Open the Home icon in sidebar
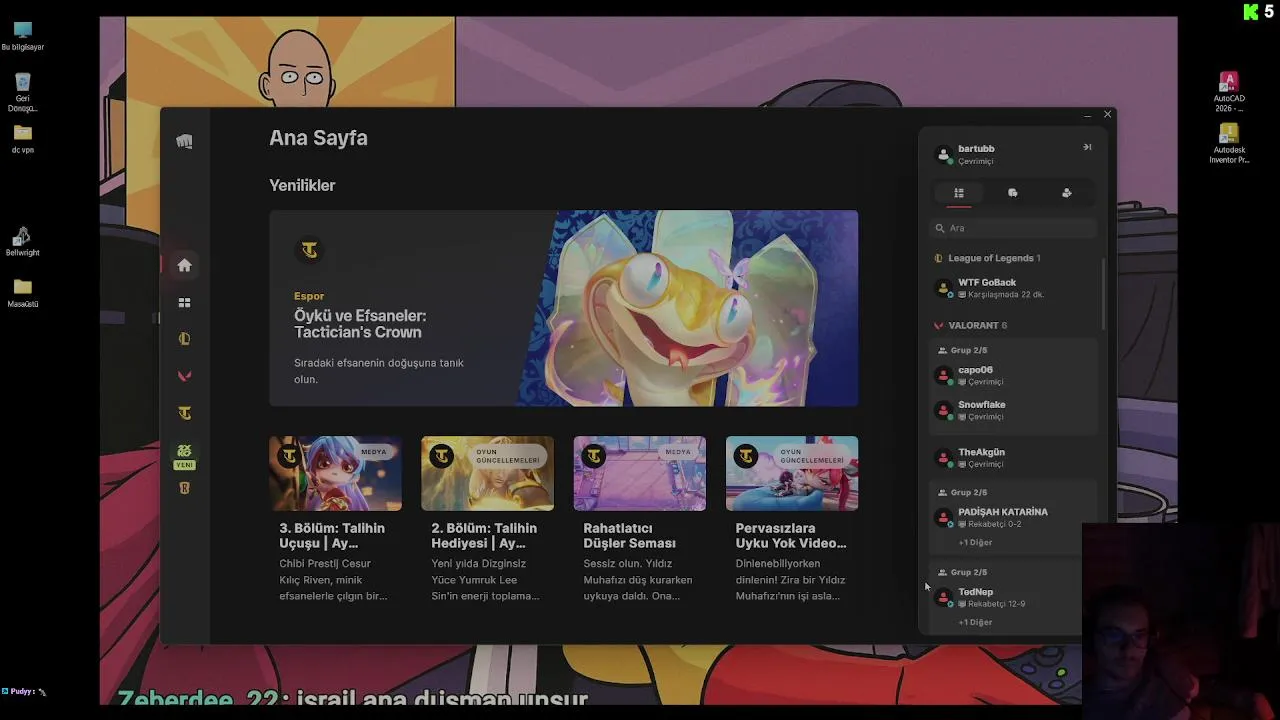The width and height of the screenshot is (1280, 720). tap(184, 265)
